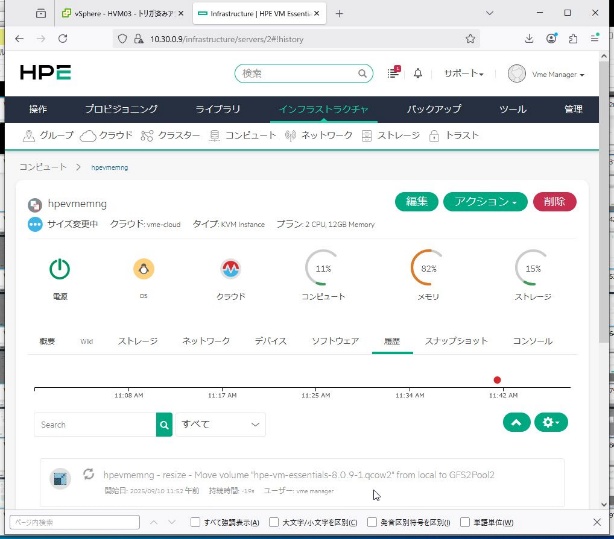Open the task list icon with badge
The height and width of the screenshot is (539, 614).
[393, 74]
